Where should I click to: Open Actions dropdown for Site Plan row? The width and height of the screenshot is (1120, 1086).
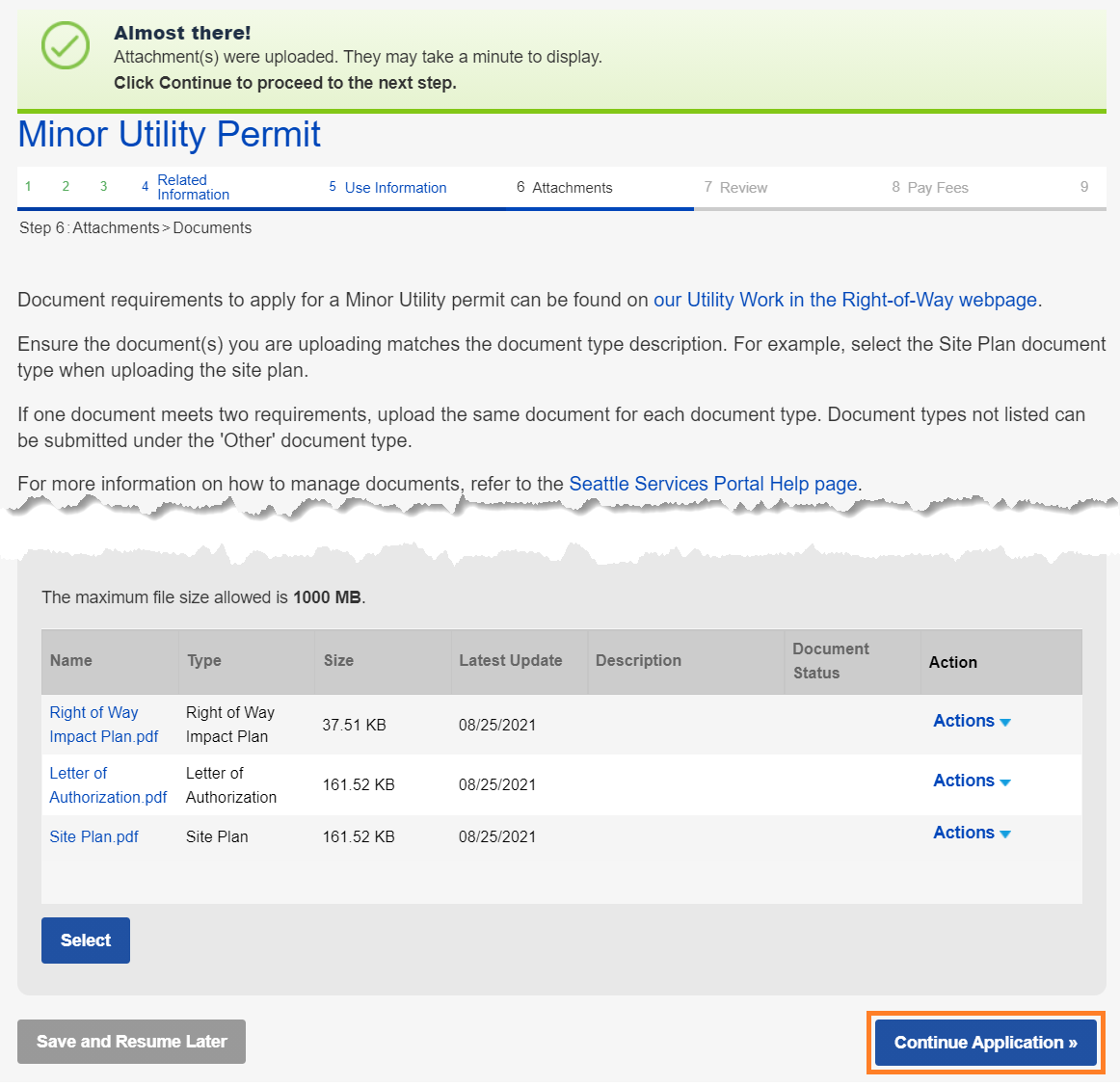tap(971, 833)
